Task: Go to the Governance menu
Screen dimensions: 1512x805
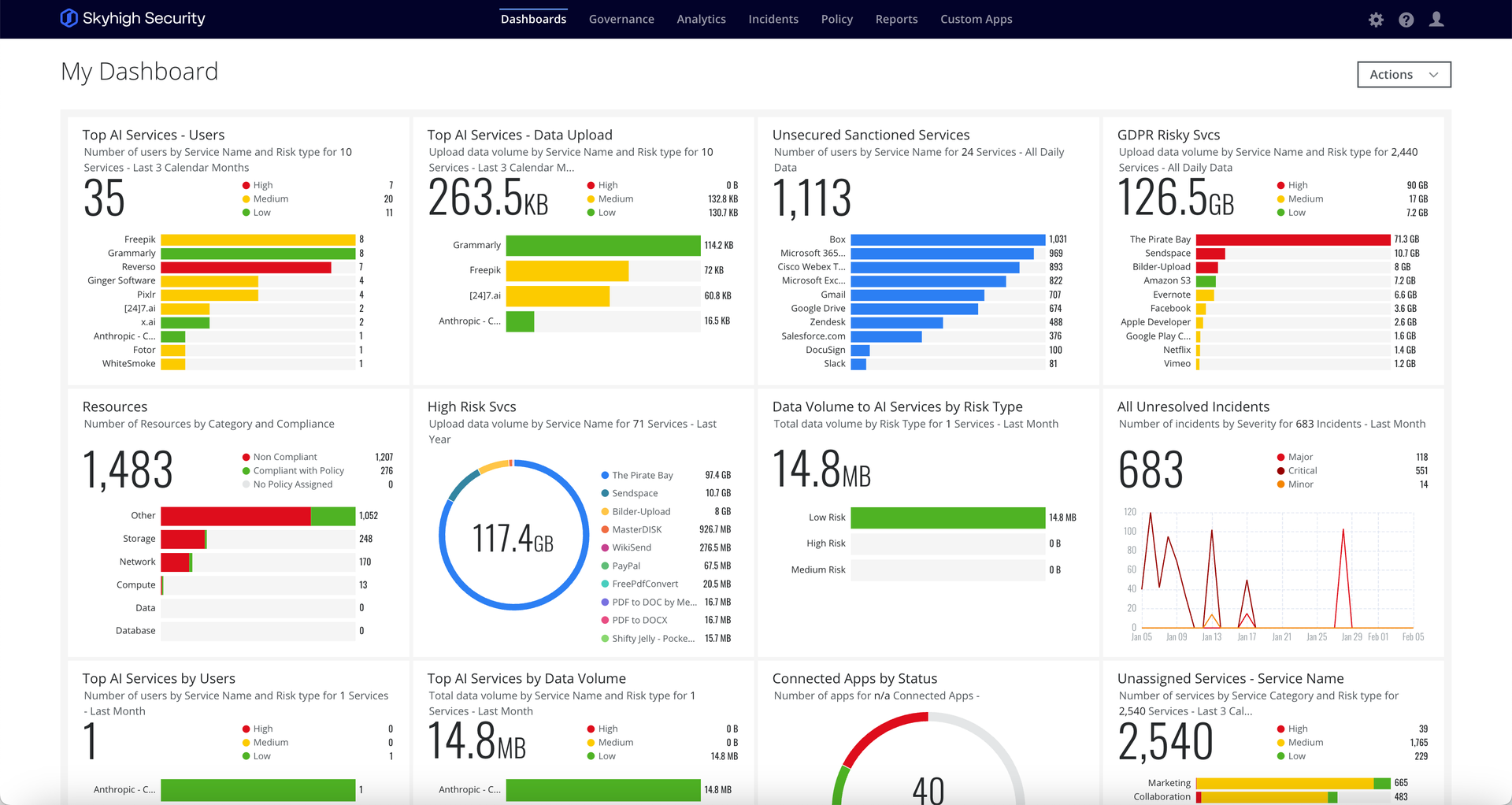Action: tap(621, 19)
